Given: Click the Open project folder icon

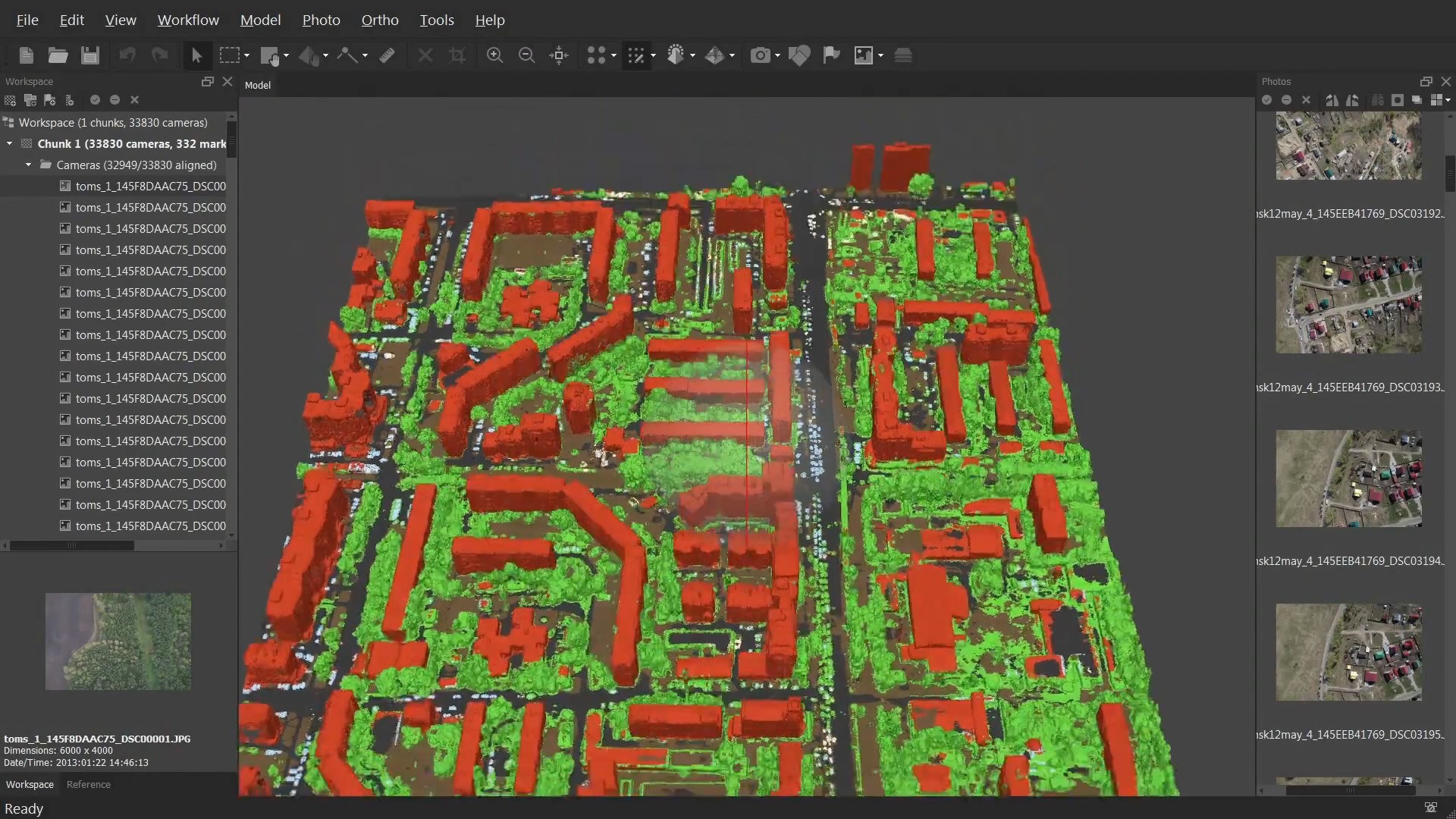Looking at the screenshot, I should (x=58, y=55).
